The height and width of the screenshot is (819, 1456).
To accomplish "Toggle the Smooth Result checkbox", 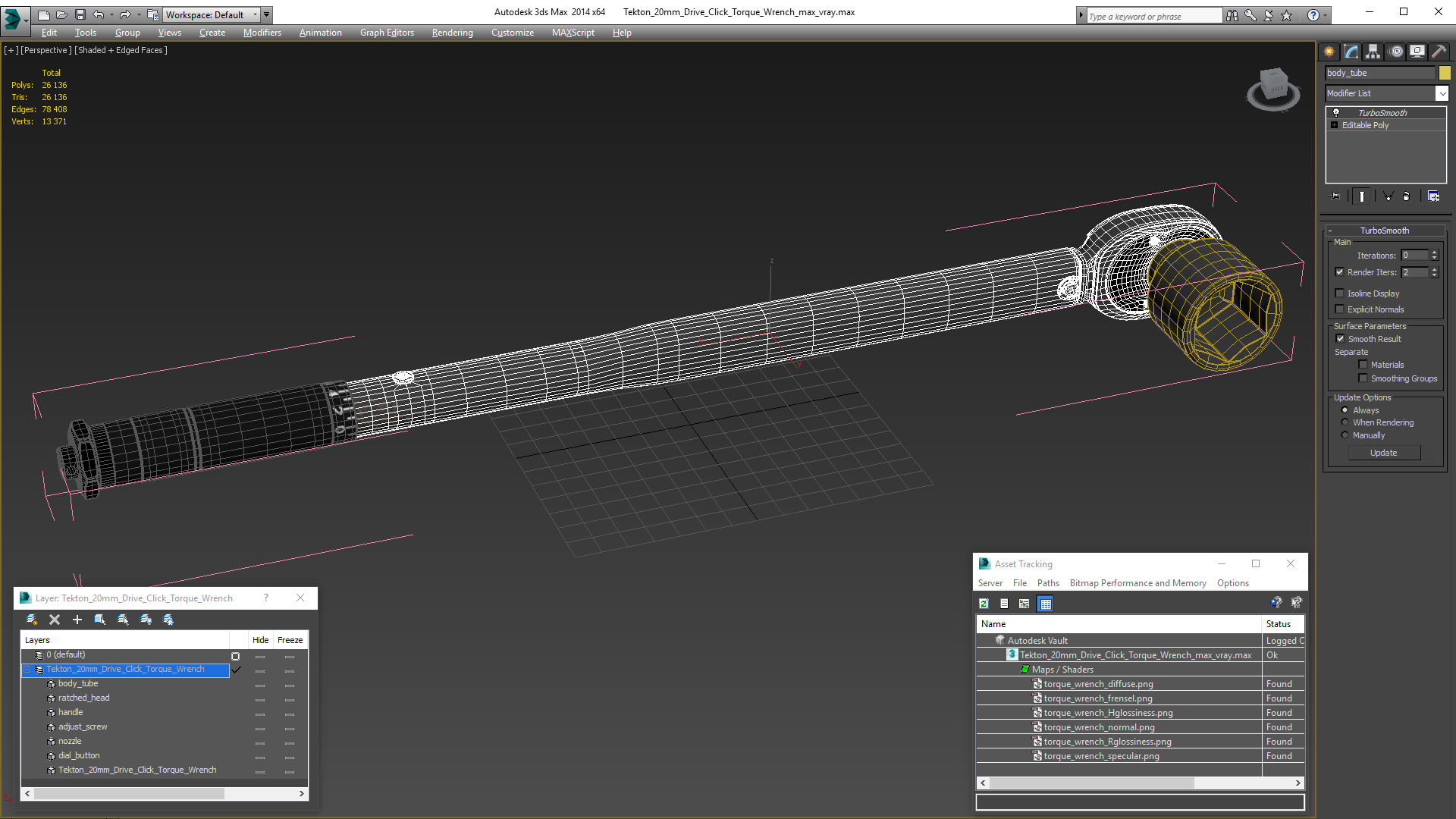I will 1340,339.
